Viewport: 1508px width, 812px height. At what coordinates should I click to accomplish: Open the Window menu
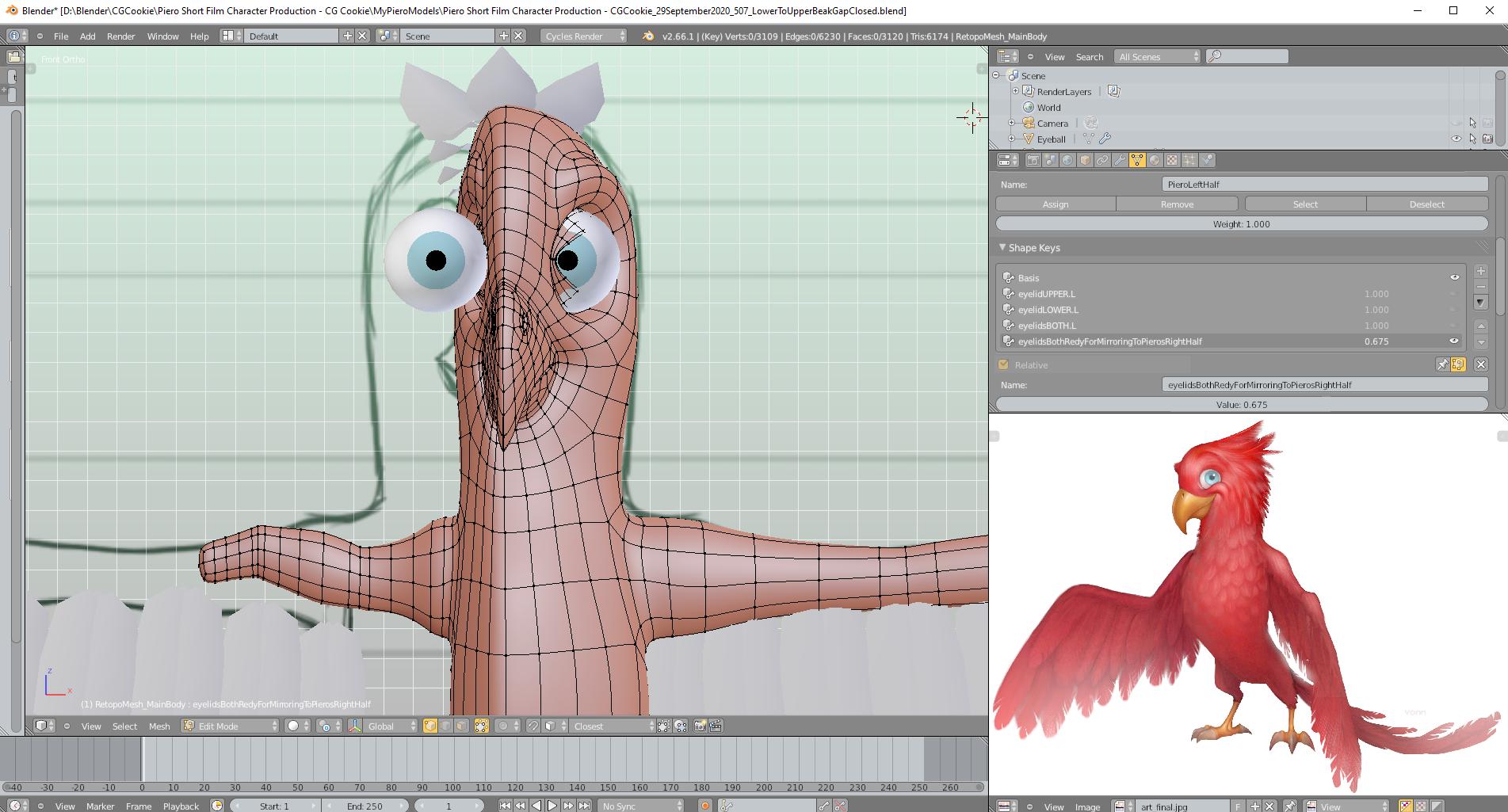[162, 36]
